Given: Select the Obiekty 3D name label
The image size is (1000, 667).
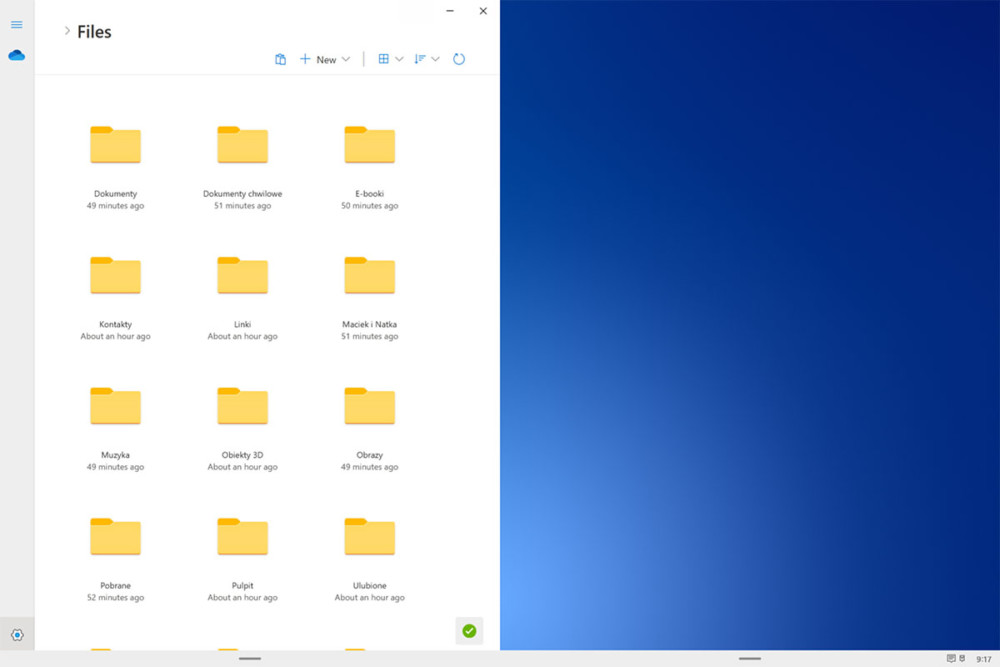Looking at the screenshot, I should point(242,455).
